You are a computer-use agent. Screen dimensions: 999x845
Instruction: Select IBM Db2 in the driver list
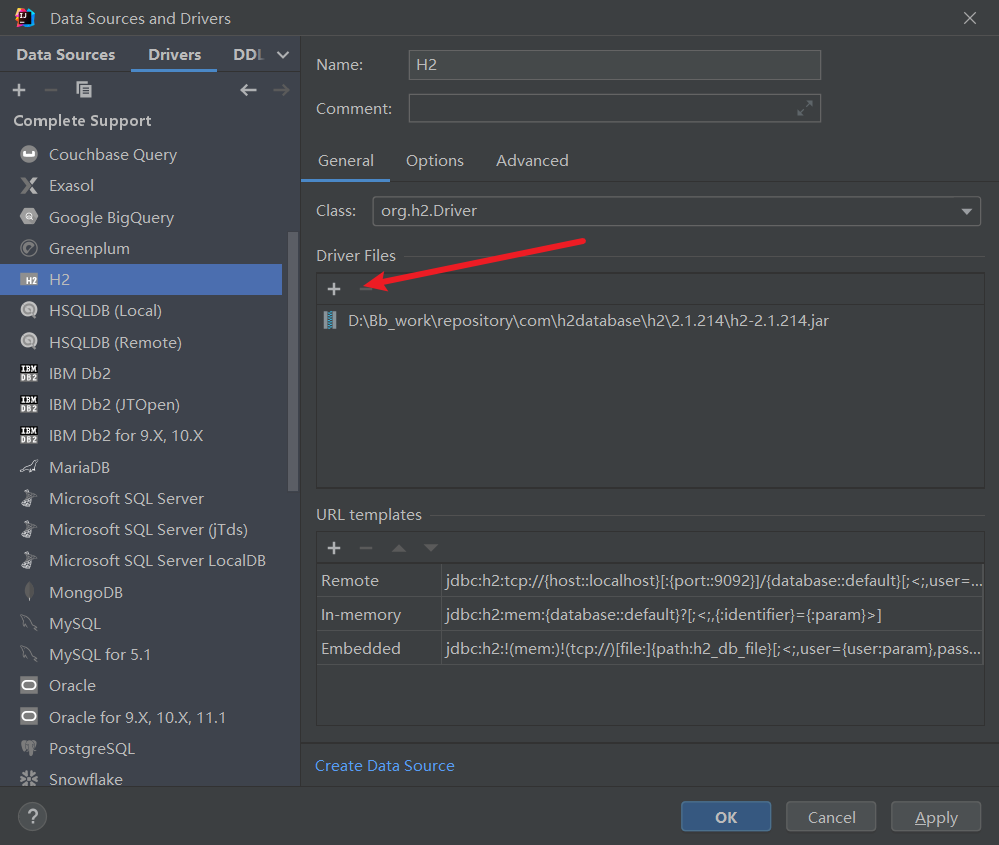point(141,373)
